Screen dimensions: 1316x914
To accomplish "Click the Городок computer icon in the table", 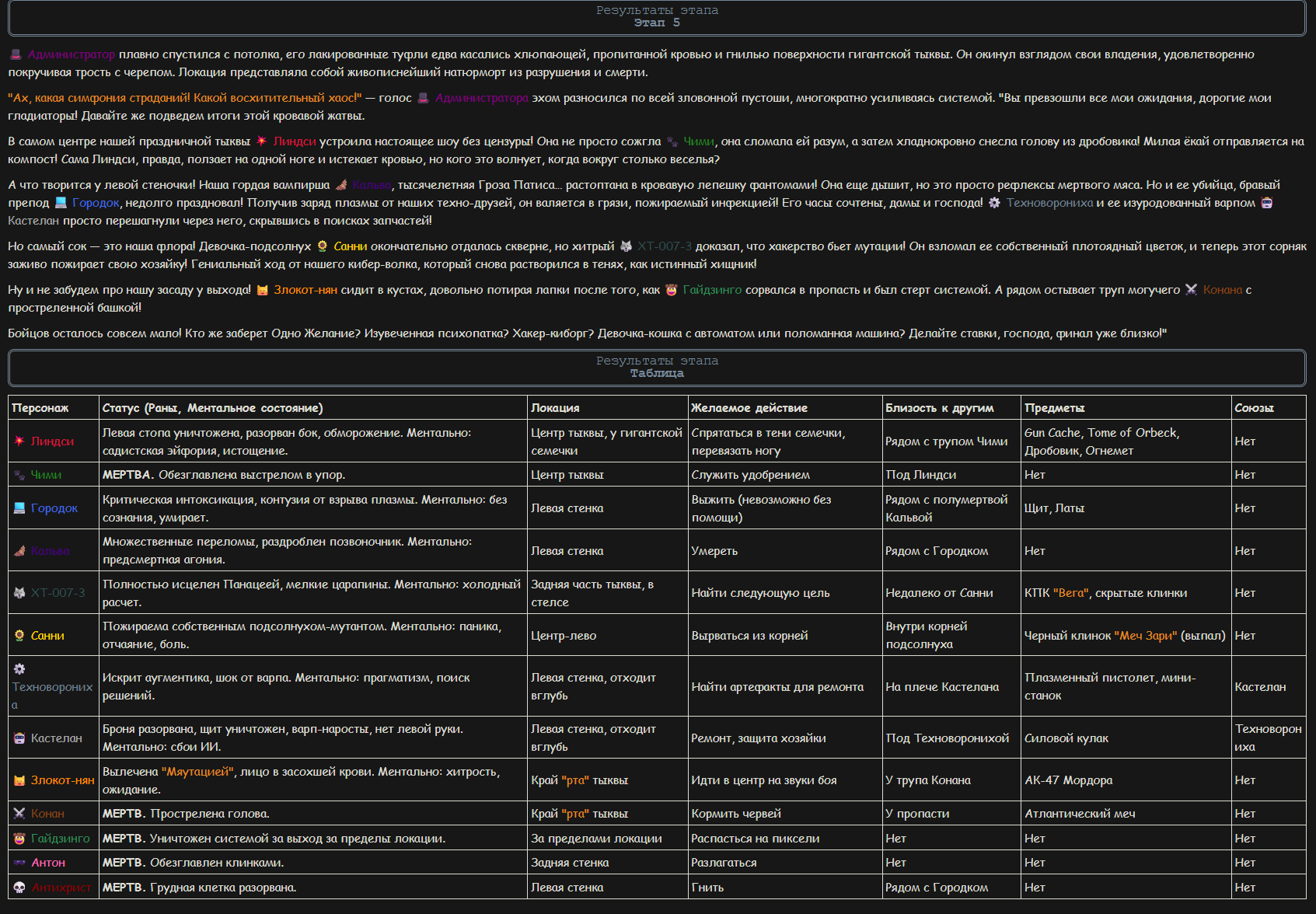I will pyautogui.click(x=19, y=508).
